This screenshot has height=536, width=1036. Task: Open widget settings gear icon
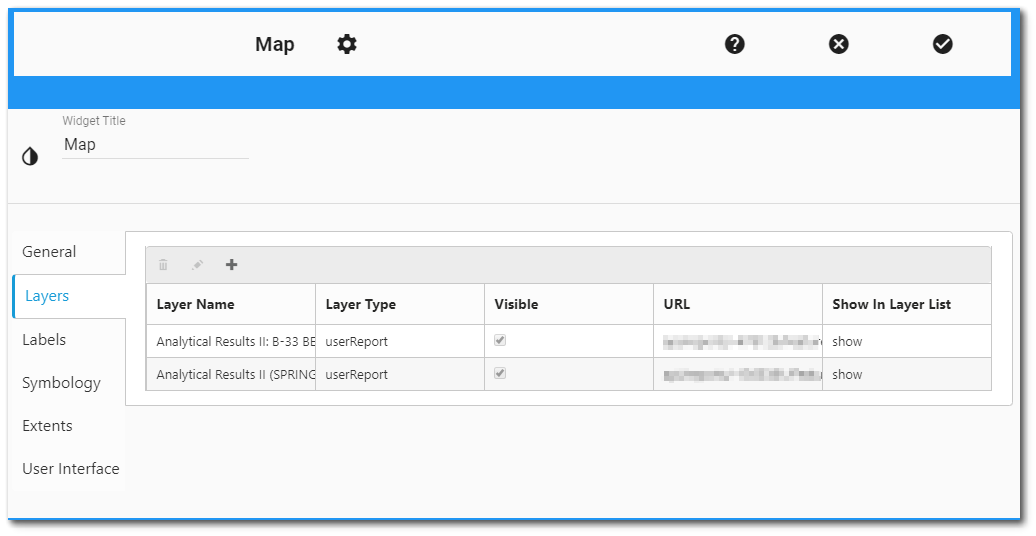pyautogui.click(x=347, y=44)
